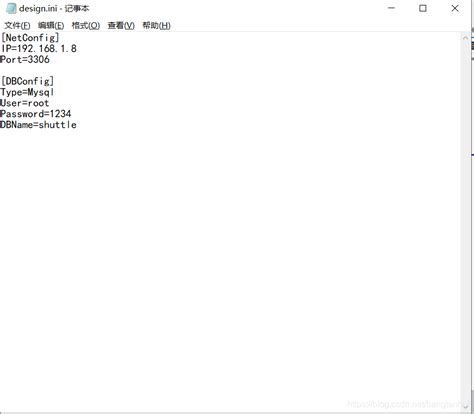The width and height of the screenshot is (474, 414).
Task: Open the 查看(V) View menu
Action: [121, 26]
